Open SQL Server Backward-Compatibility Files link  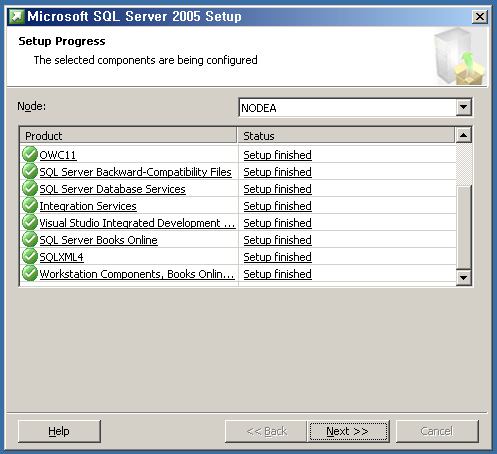tap(135, 172)
